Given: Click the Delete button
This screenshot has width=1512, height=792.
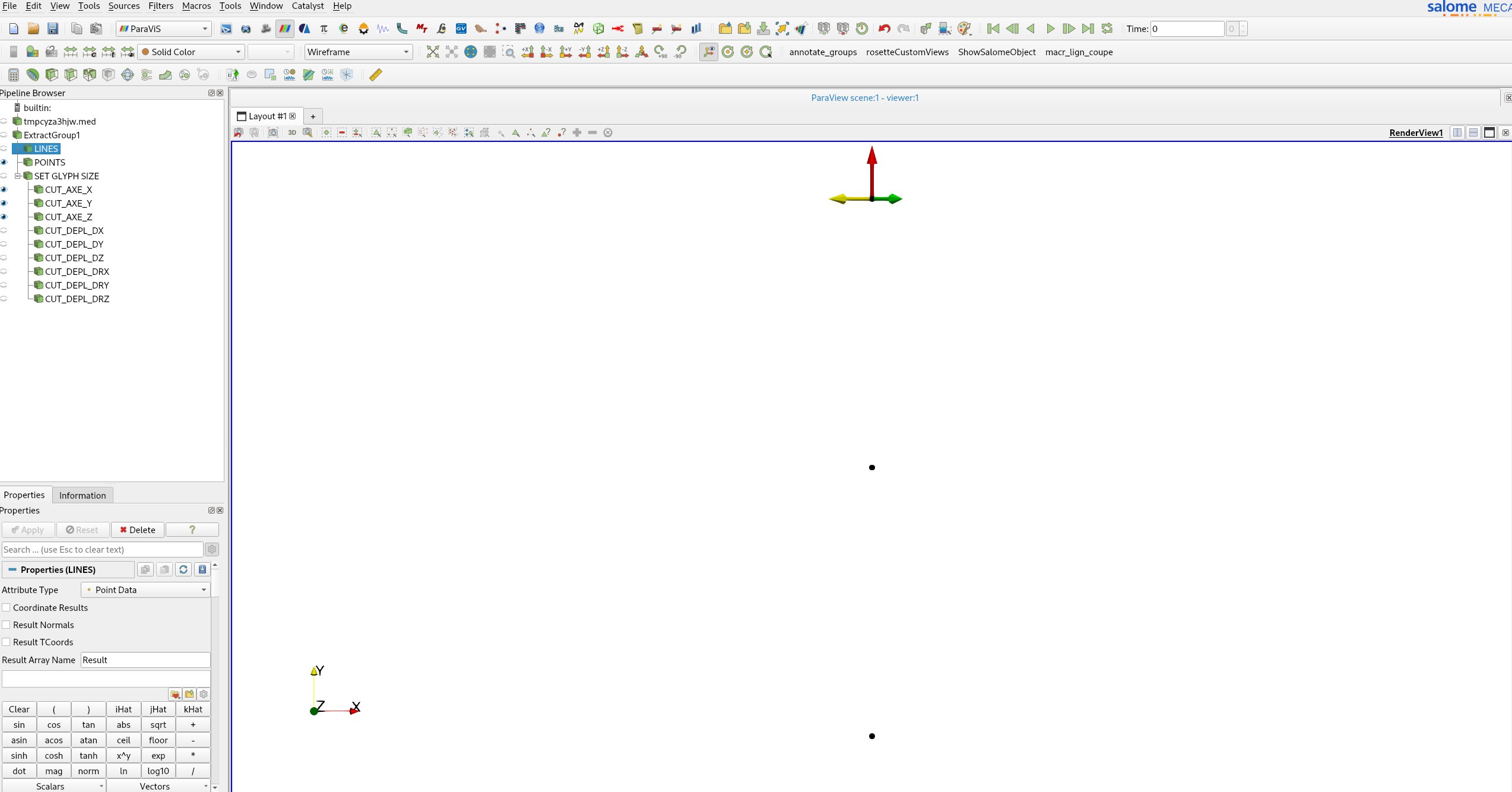Looking at the screenshot, I should point(138,530).
